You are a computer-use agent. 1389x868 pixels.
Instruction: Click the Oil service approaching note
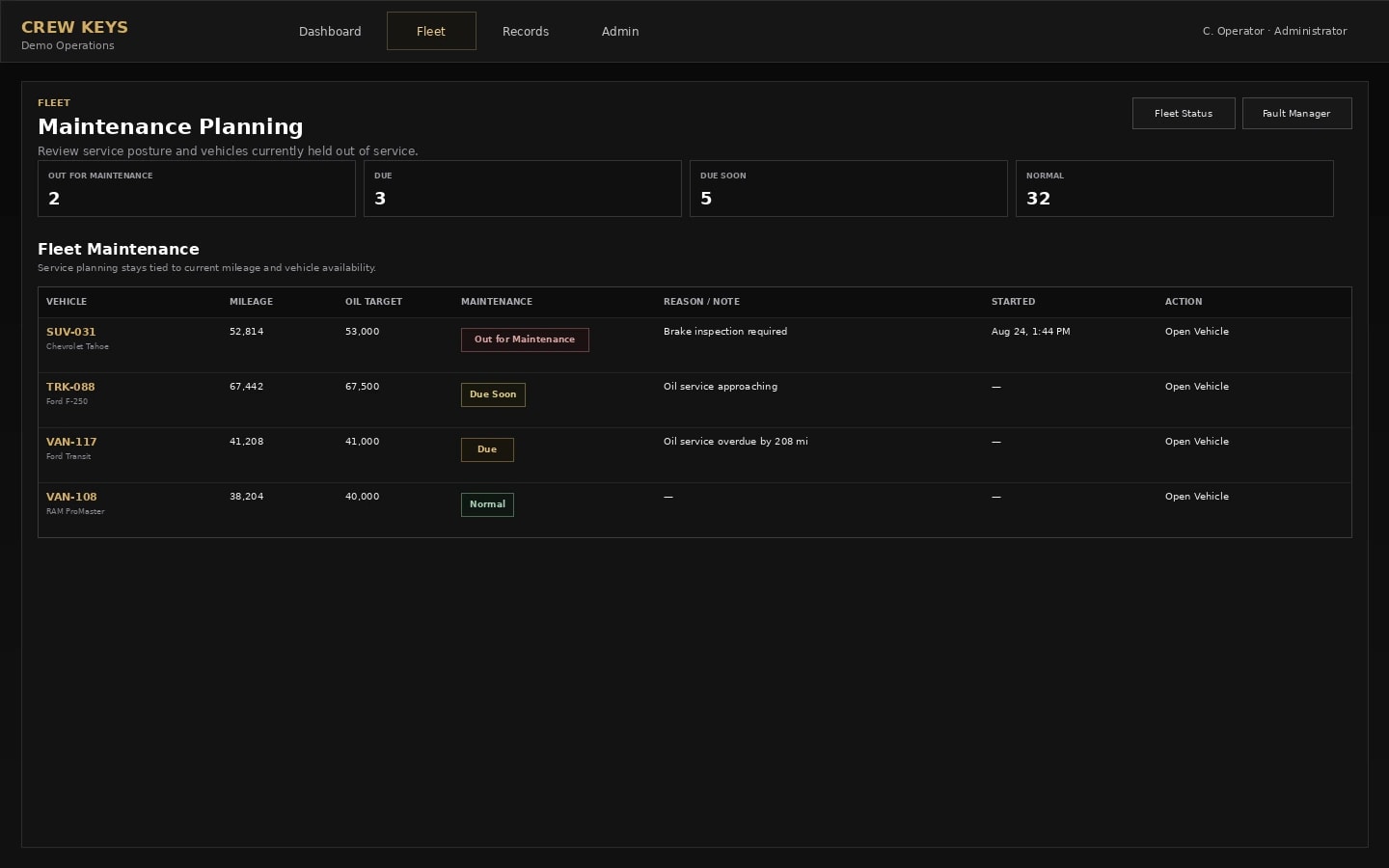(721, 387)
